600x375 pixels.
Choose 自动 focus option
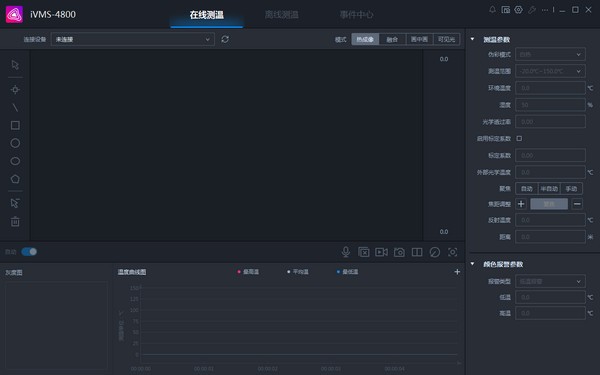(527, 189)
